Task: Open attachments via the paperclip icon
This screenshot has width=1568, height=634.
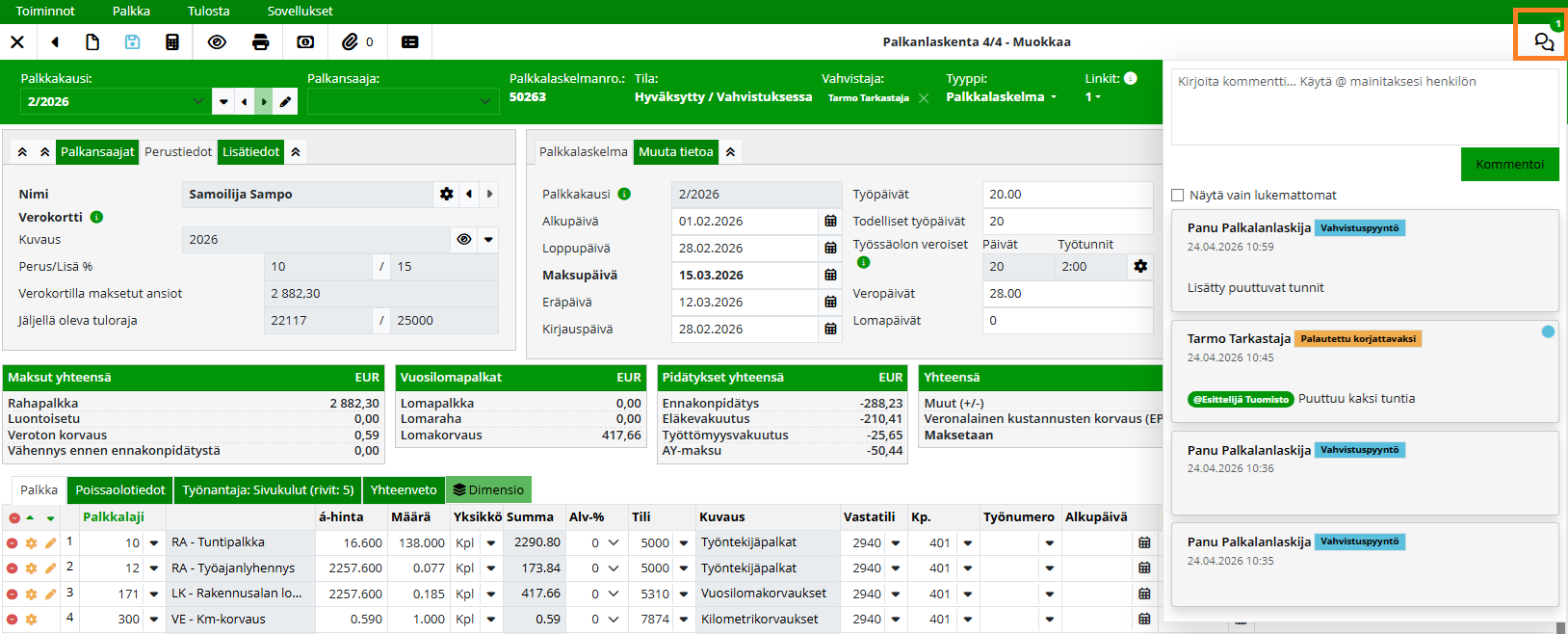Action: [x=351, y=42]
